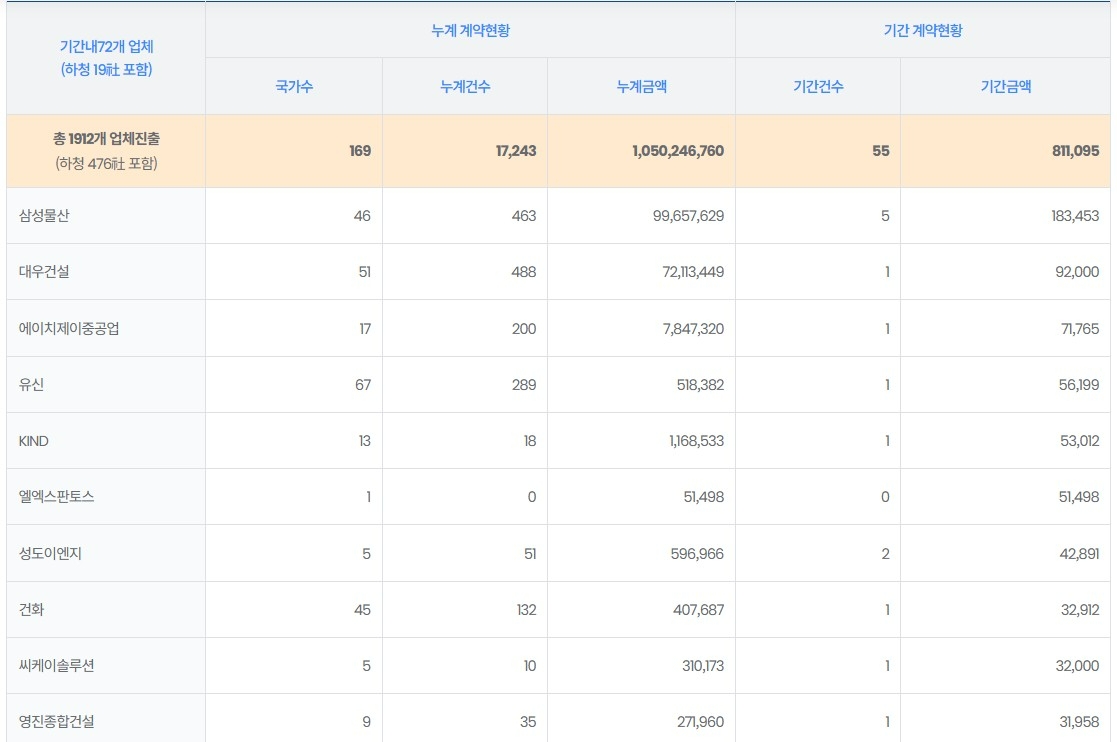
Task: Click the 기간내72개 업체 header cell
Action: (x=106, y=57)
